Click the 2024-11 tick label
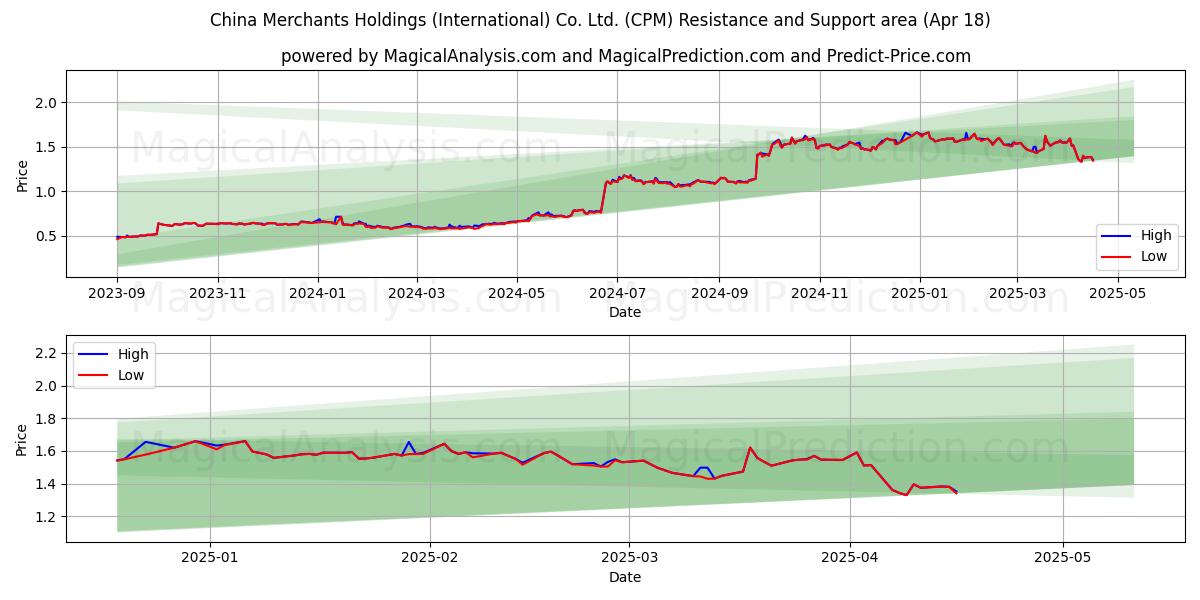This screenshot has height=600, width=1200. click(x=820, y=293)
